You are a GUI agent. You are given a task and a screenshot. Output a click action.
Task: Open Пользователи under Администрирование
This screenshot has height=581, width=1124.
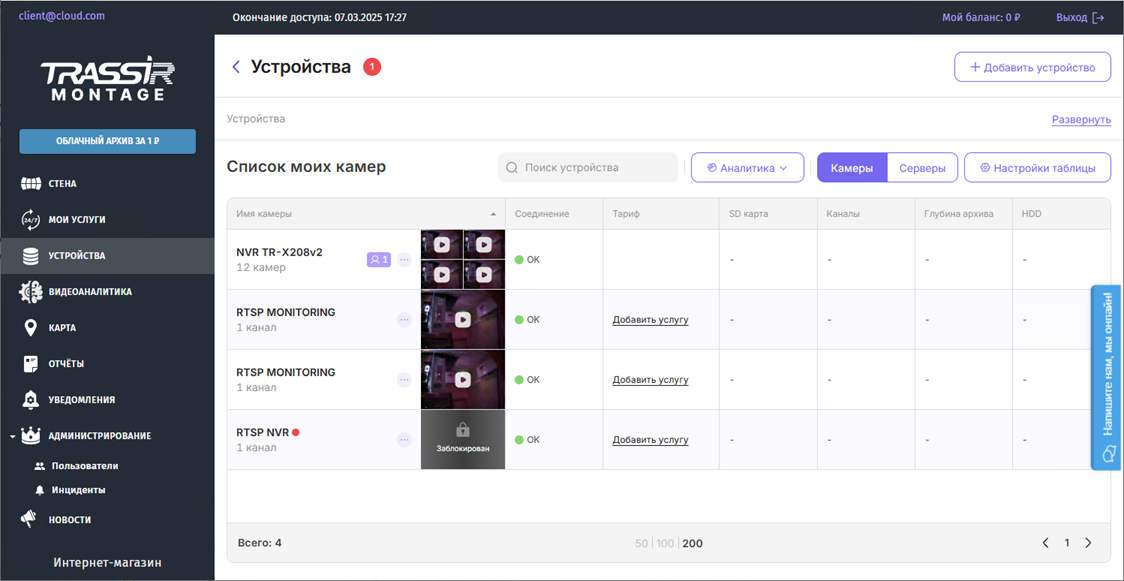[x=84, y=466]
